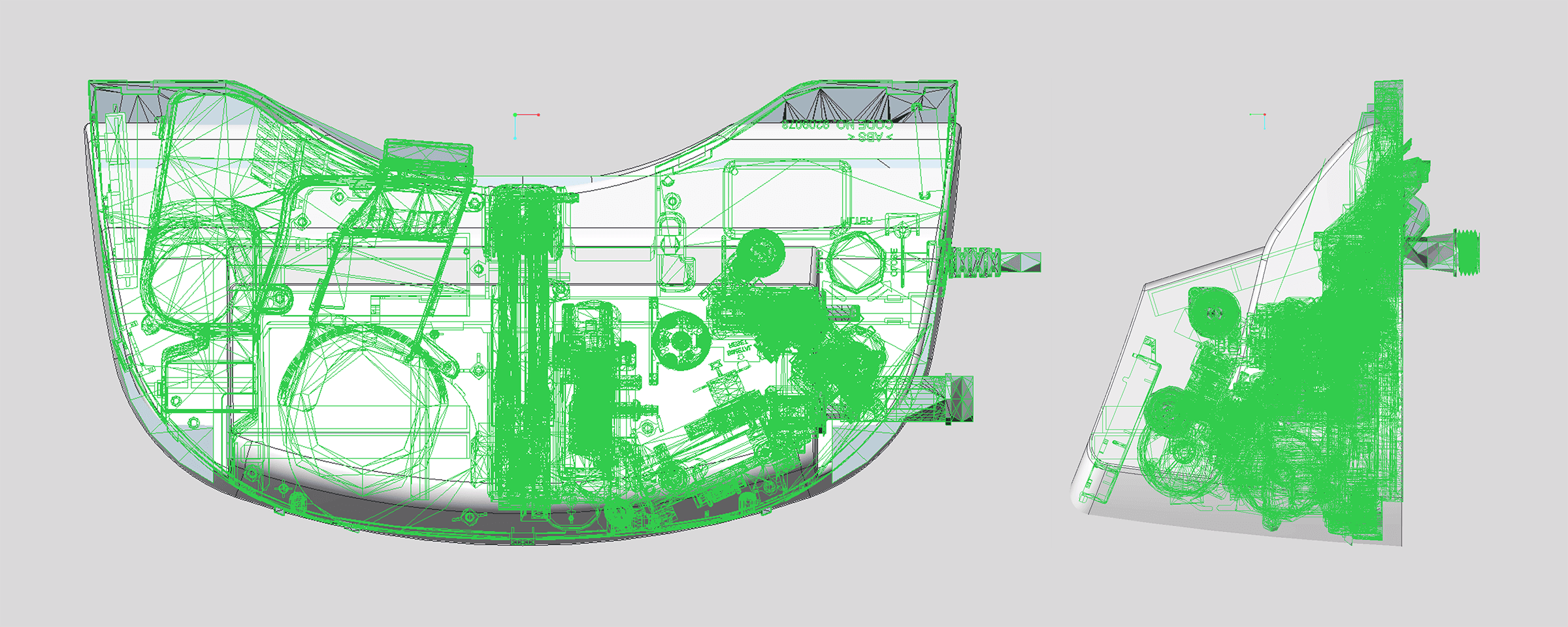Select the large octagonal part in front view
Screen dimensions: 1568x627
pyautogui.click(x=363, y=410)
